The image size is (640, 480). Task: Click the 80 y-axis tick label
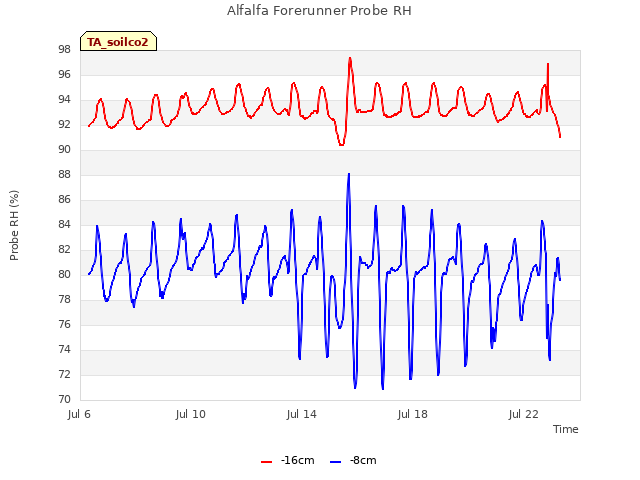point(64,275)
